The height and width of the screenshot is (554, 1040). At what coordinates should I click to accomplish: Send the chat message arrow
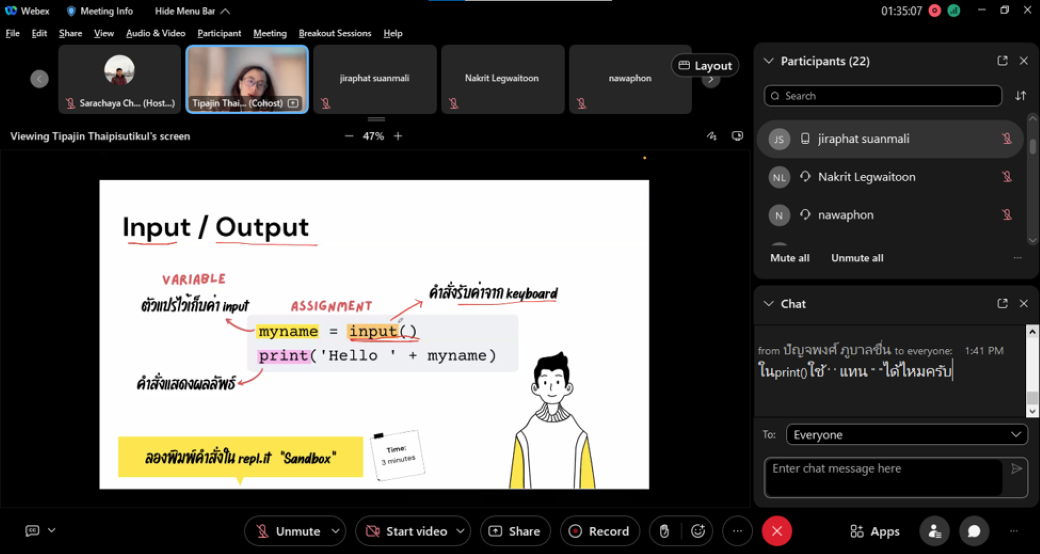[x=1016, y=469]
